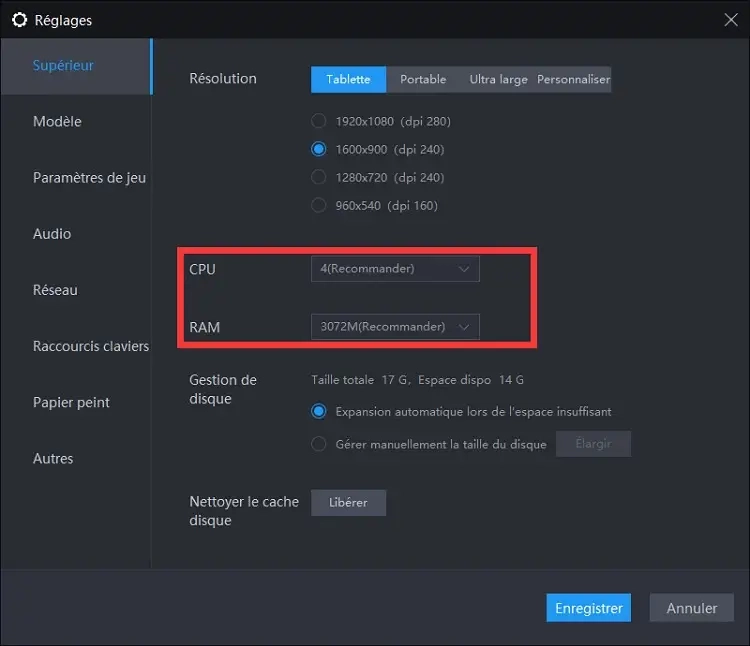Open the Modèle settings section
Screen dimensions: 750x646
[x=57, y=121]
